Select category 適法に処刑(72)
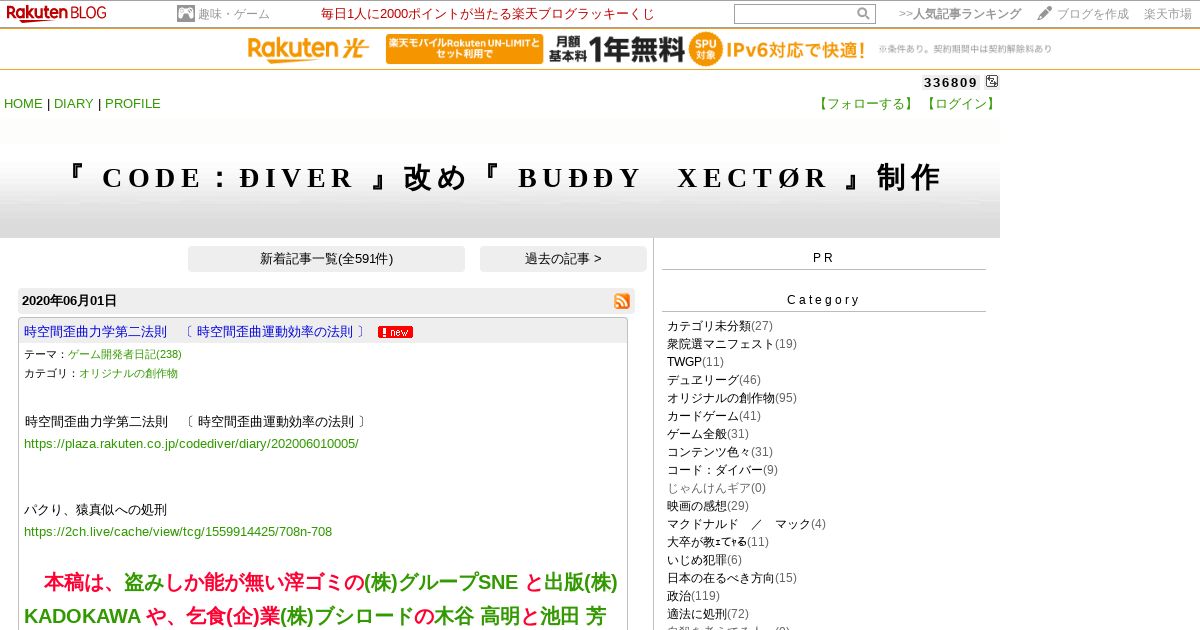This screenshot has height=630, width=1200. click(x=708, y=614)
